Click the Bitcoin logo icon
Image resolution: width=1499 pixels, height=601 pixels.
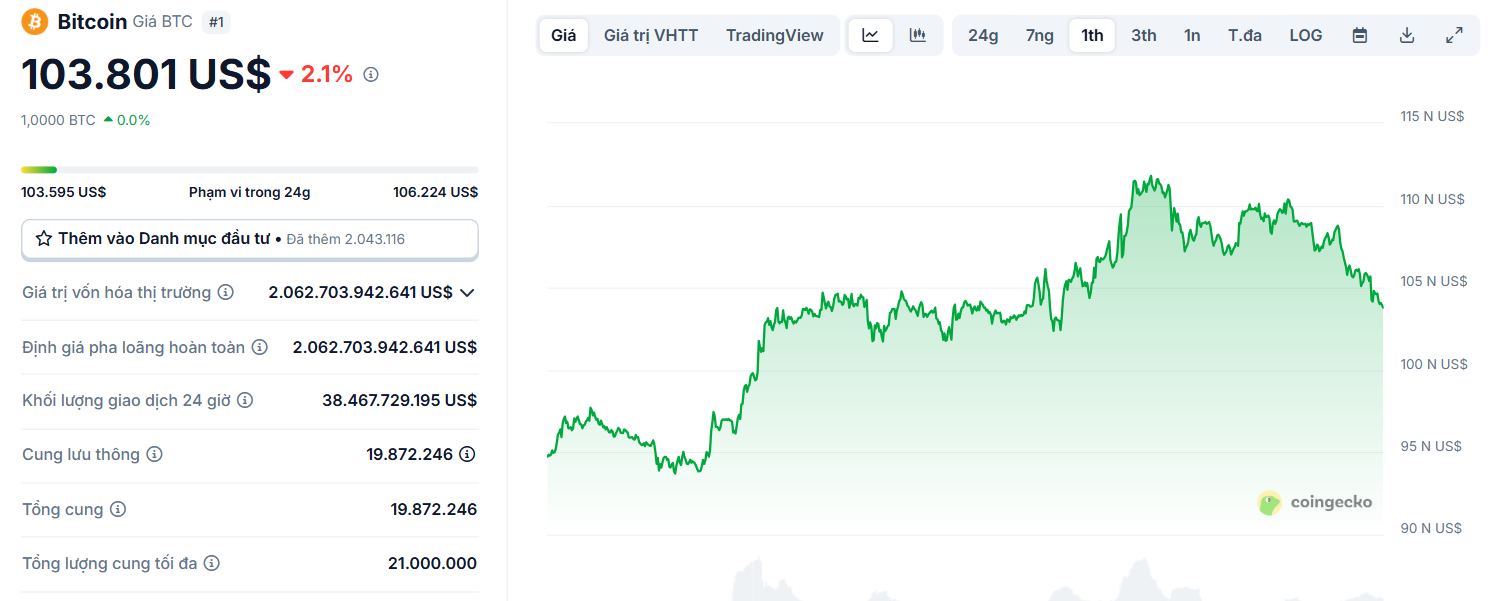(x=35, y=22)
